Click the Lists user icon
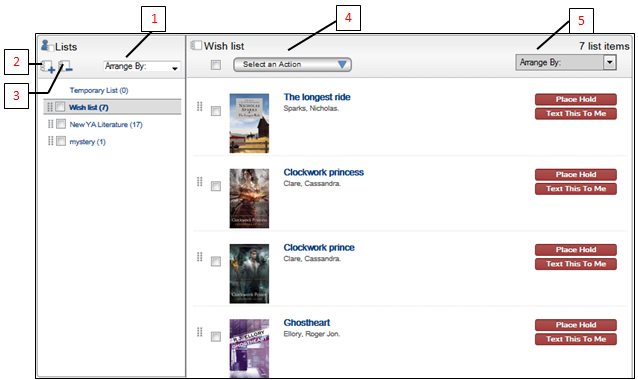 click(x=47, y=46)
